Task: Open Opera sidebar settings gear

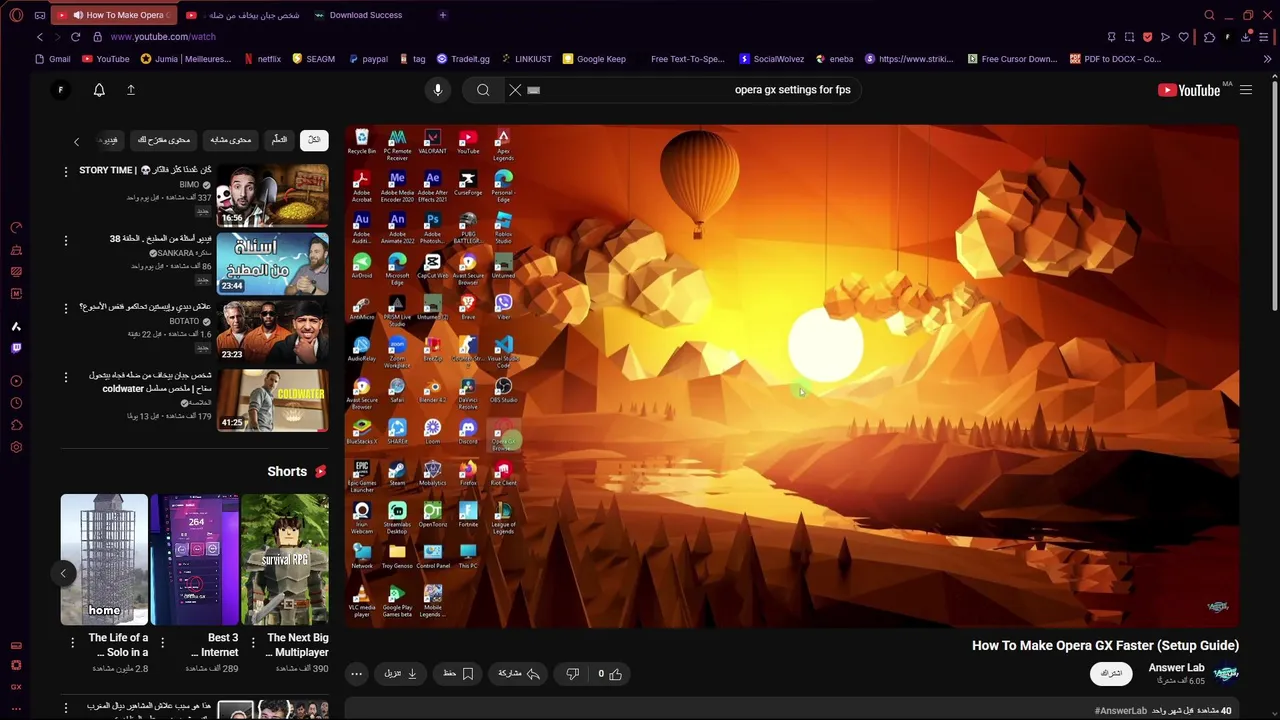Action: 16,447
